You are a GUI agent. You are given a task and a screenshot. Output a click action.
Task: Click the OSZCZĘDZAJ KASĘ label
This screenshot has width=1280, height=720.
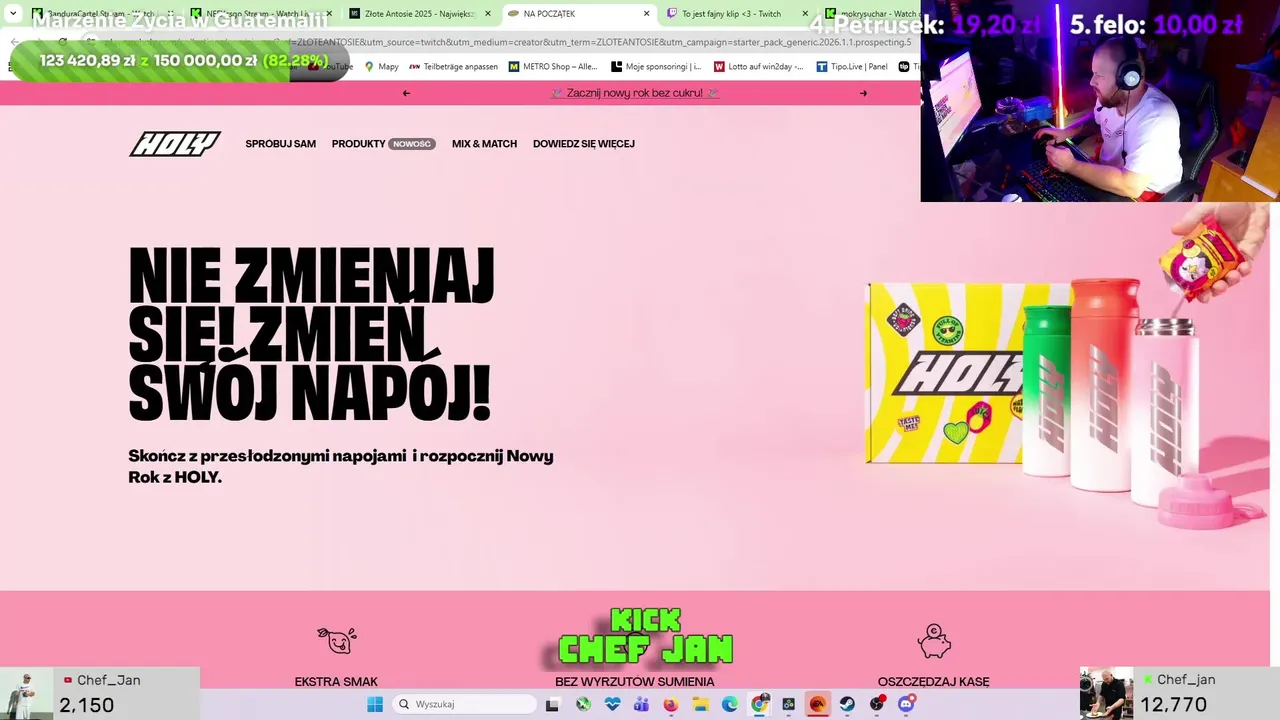(934, 682)
